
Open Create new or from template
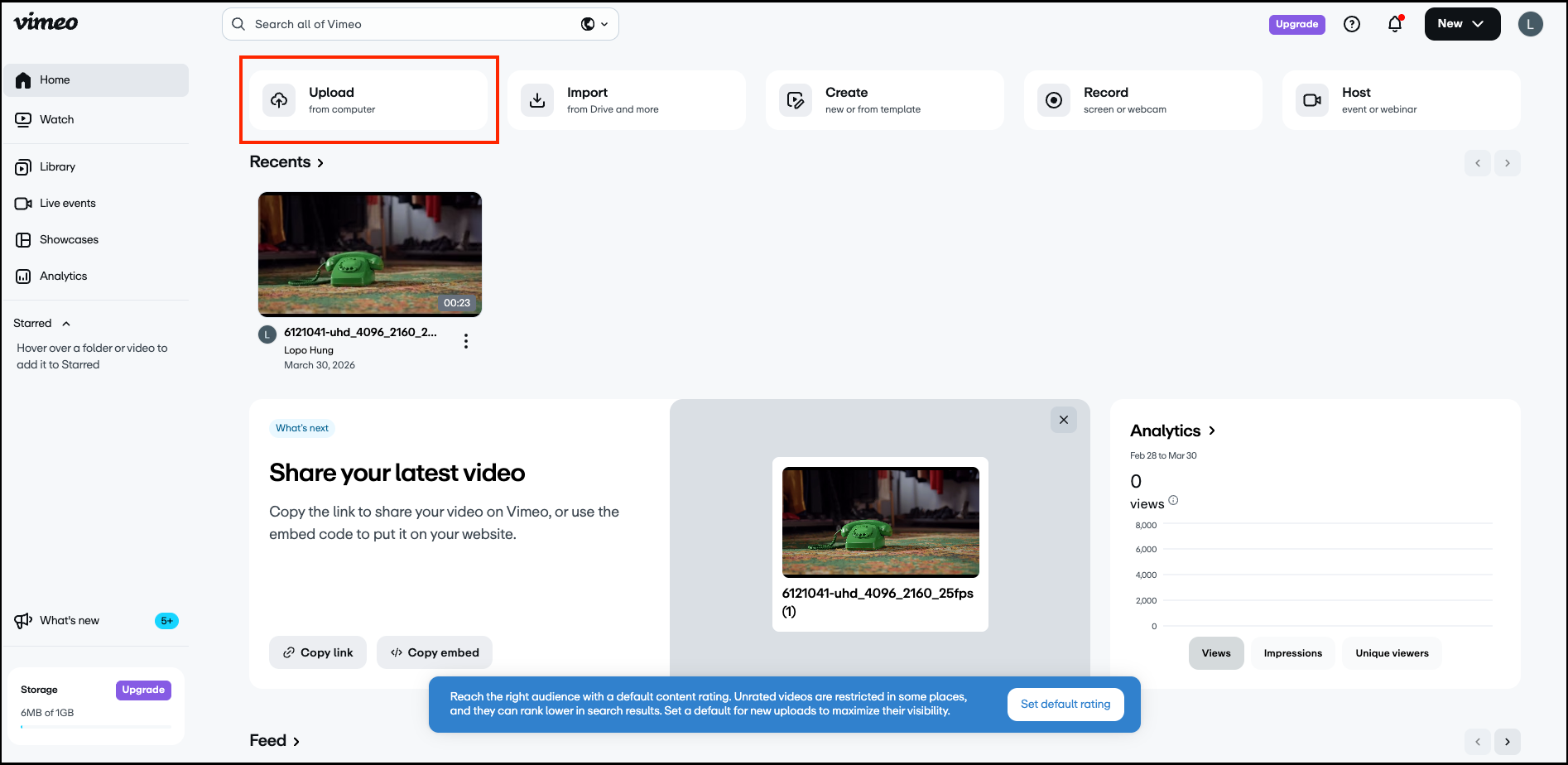click(x=884, y=100)
